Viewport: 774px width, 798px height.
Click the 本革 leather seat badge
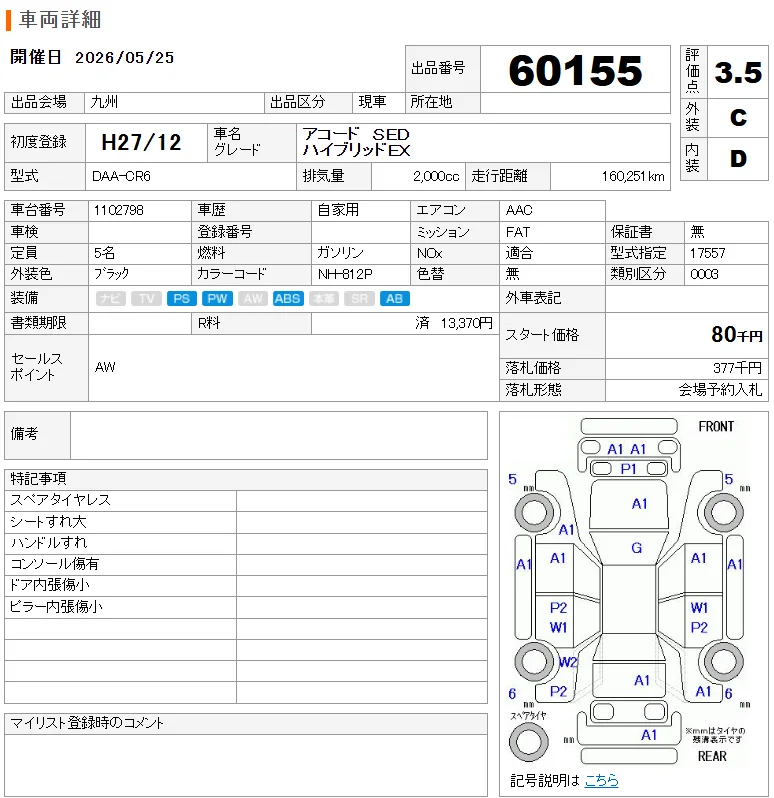click(x=324, y=299)
